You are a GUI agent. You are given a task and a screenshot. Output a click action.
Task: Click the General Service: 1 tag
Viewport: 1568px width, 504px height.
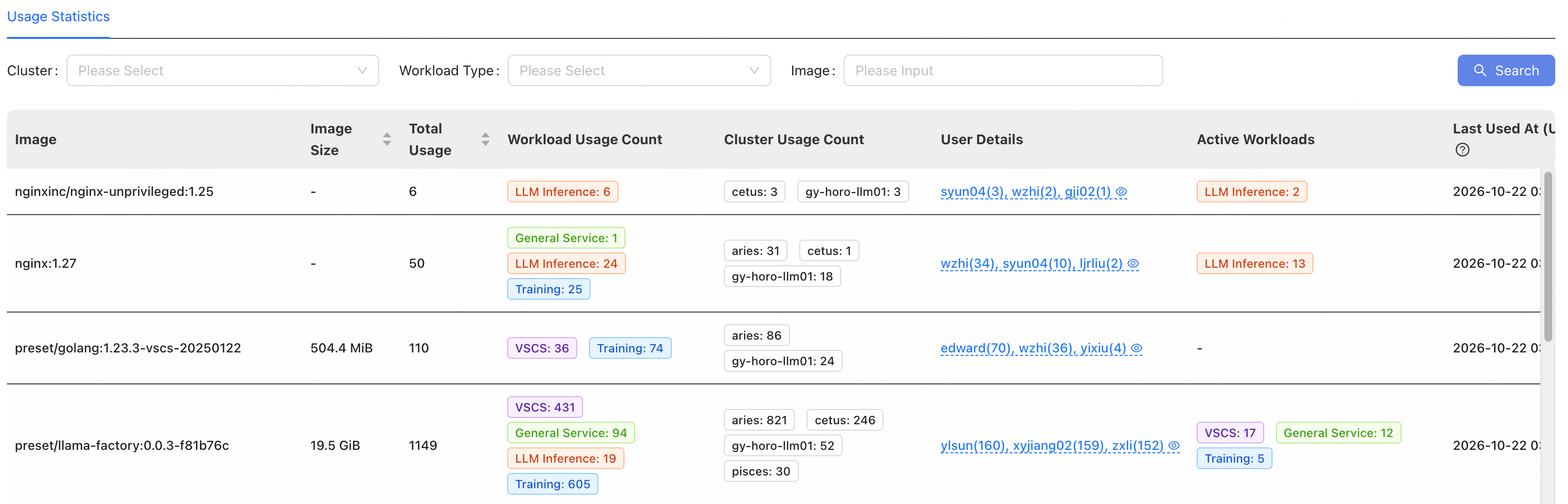(x=566, y=238)
